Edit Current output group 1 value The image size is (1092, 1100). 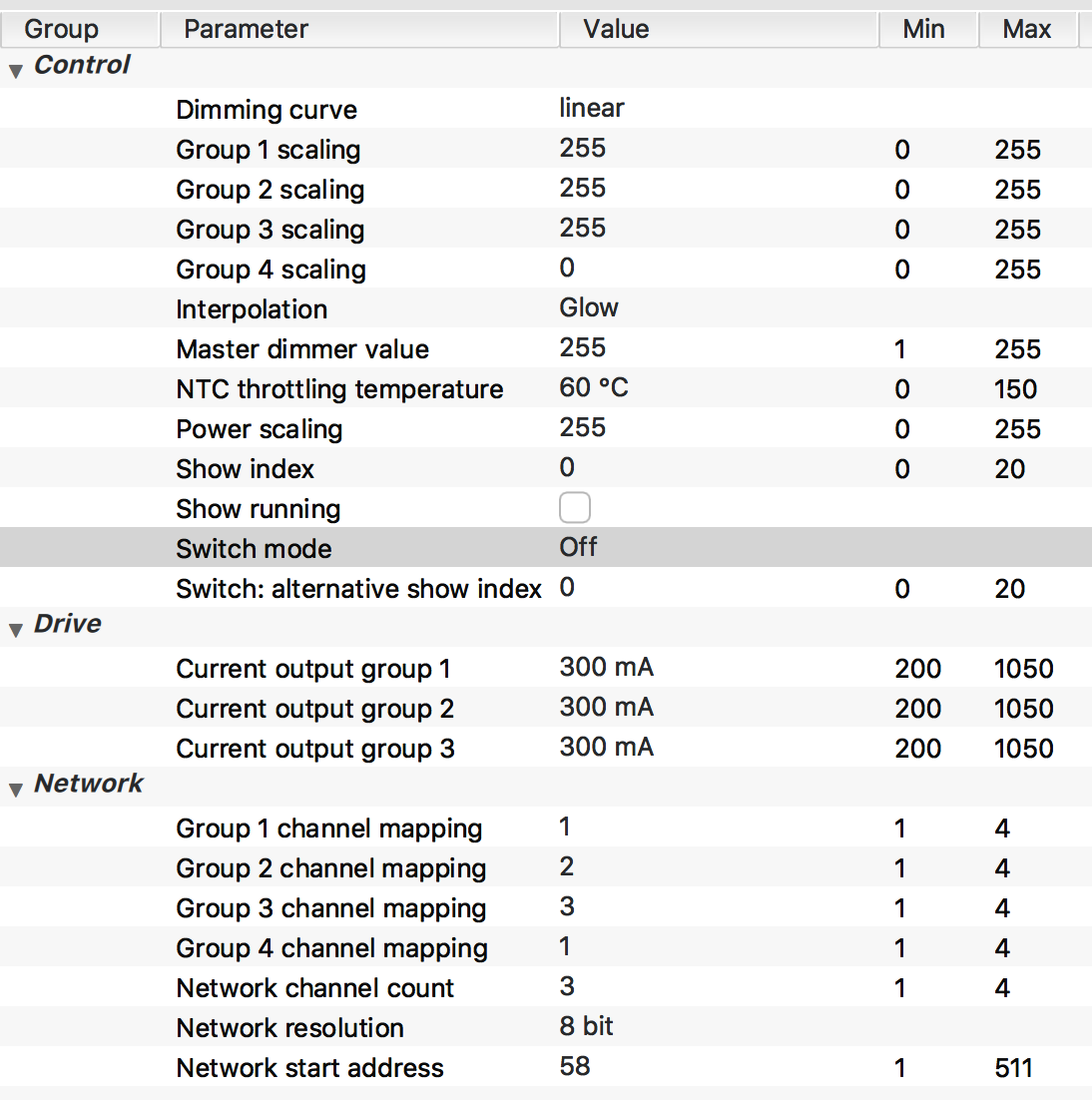607,667
